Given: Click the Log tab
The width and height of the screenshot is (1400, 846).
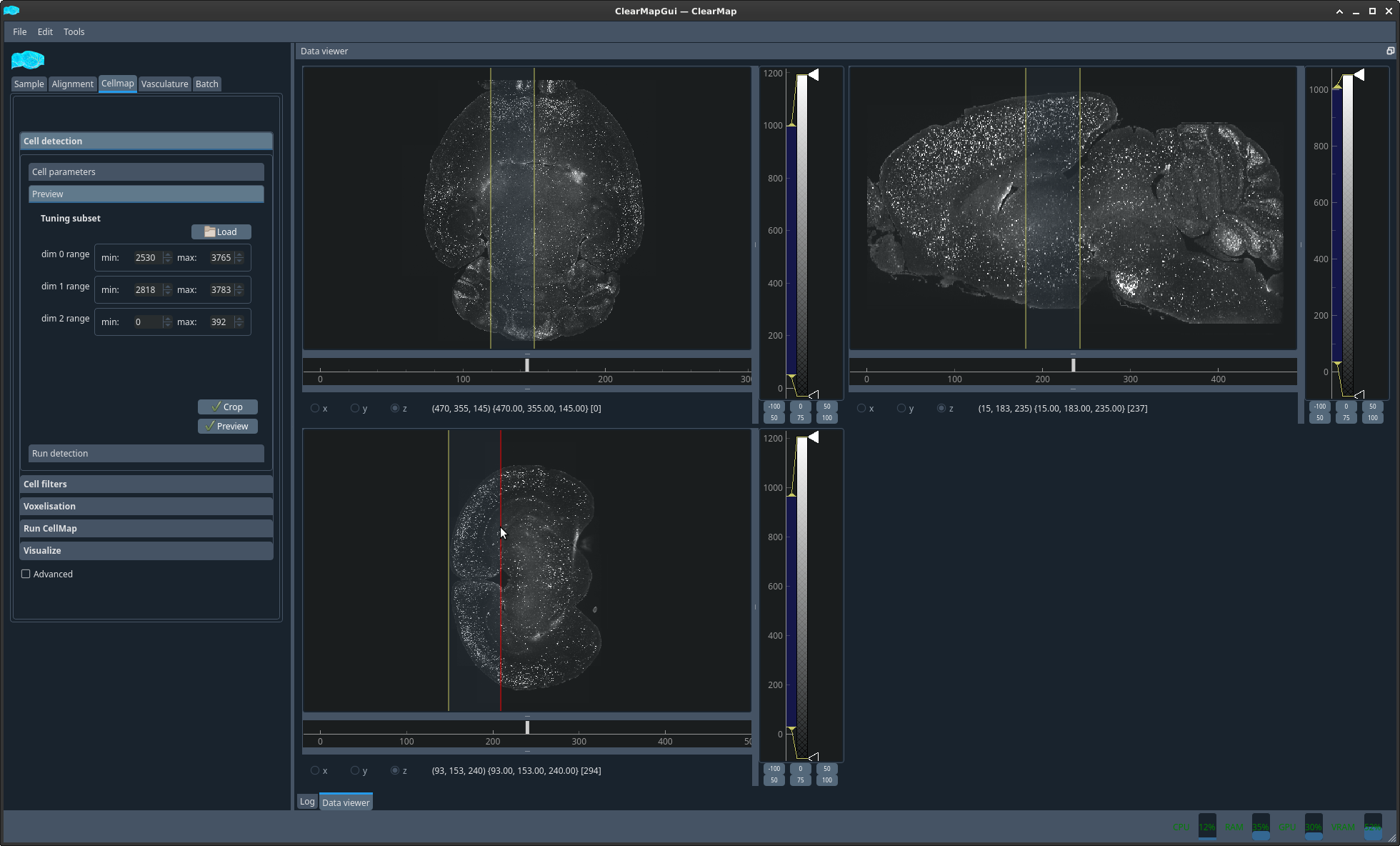Looking at the screenshot, I should pos(307,802).
